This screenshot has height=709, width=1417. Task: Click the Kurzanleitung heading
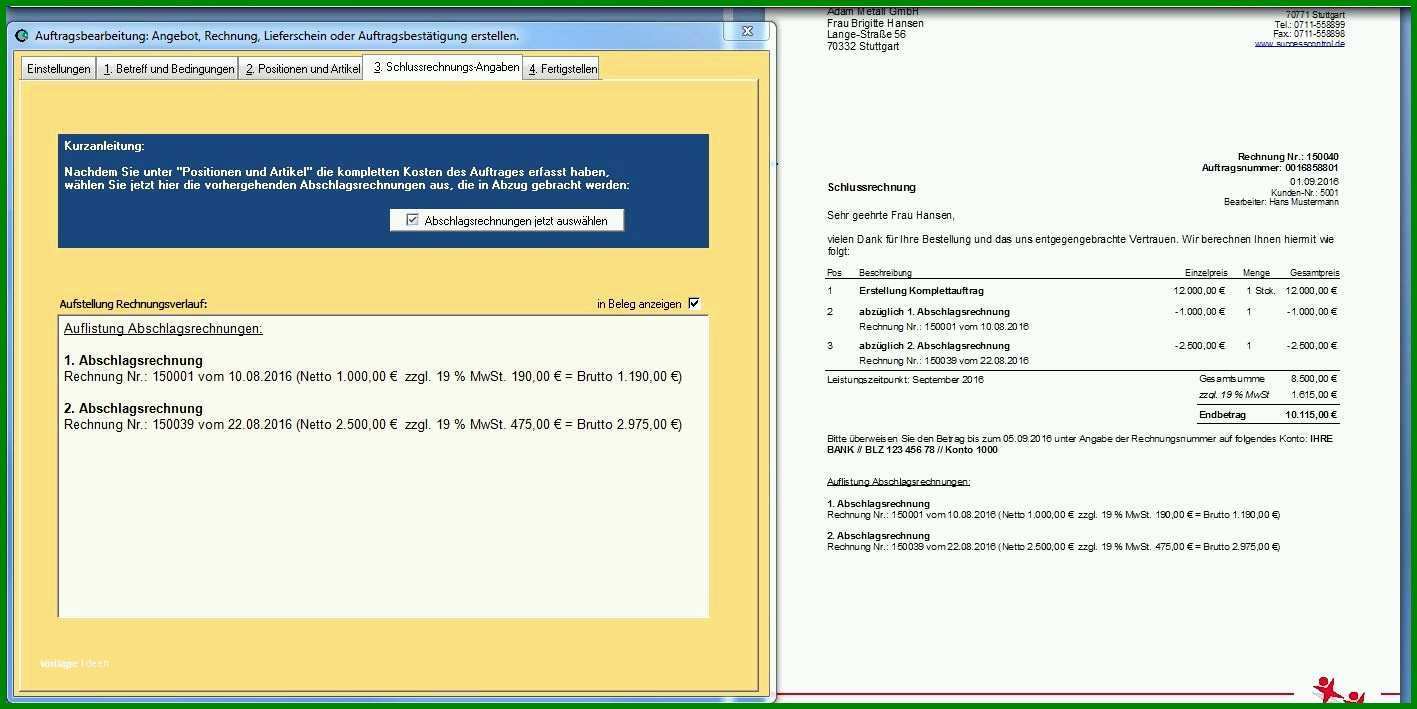click(x=104, y=146)
